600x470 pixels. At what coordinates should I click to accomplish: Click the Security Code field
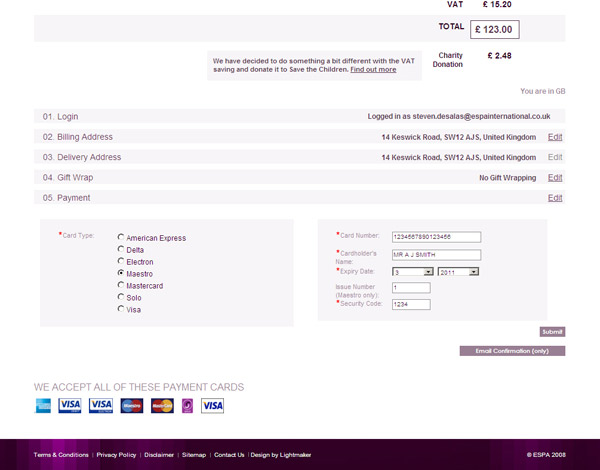[411, 305]
